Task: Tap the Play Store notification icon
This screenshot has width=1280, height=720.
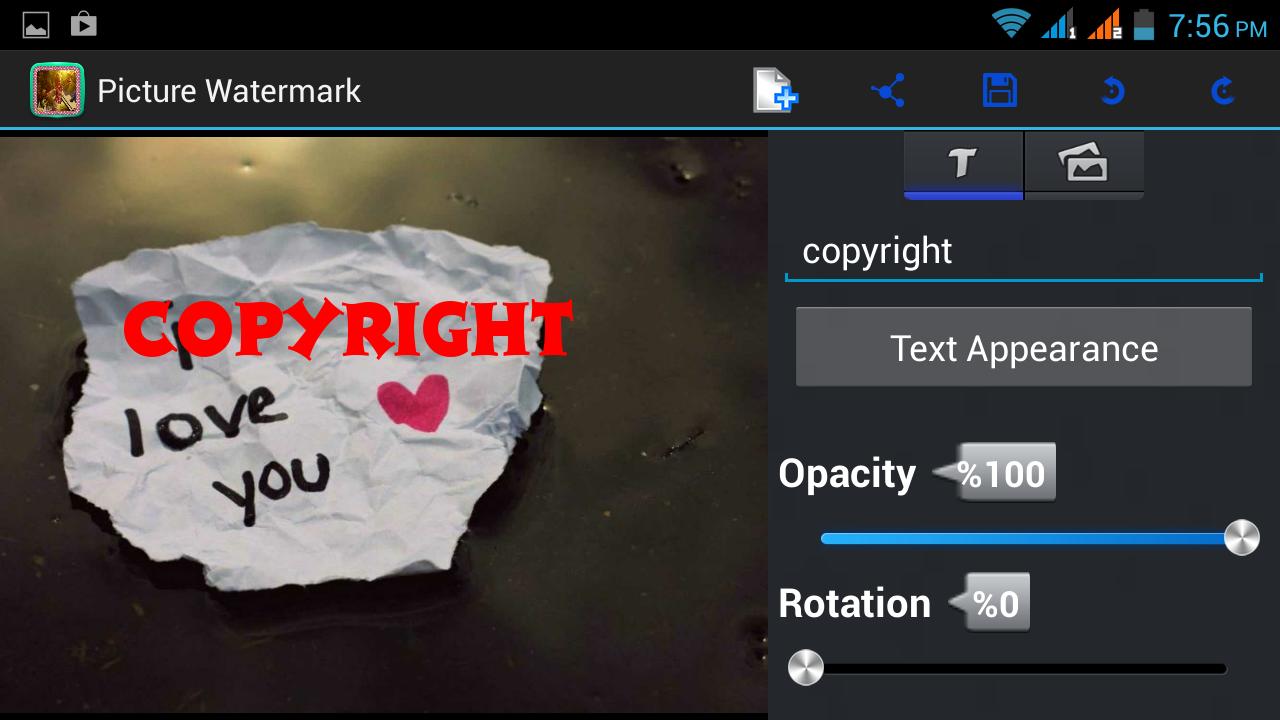Action: coord(84,22)
